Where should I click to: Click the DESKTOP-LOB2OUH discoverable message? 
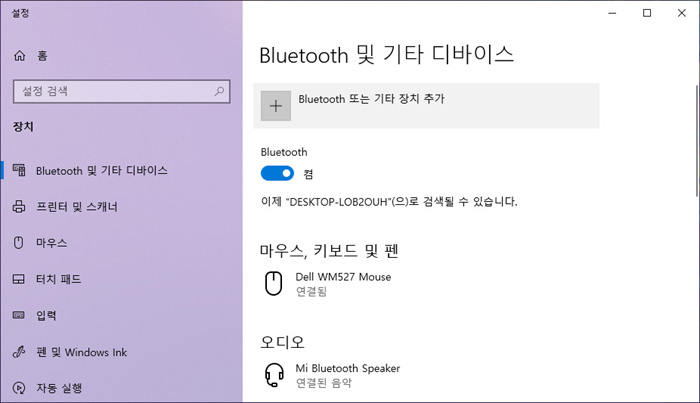tap(389, 202)
